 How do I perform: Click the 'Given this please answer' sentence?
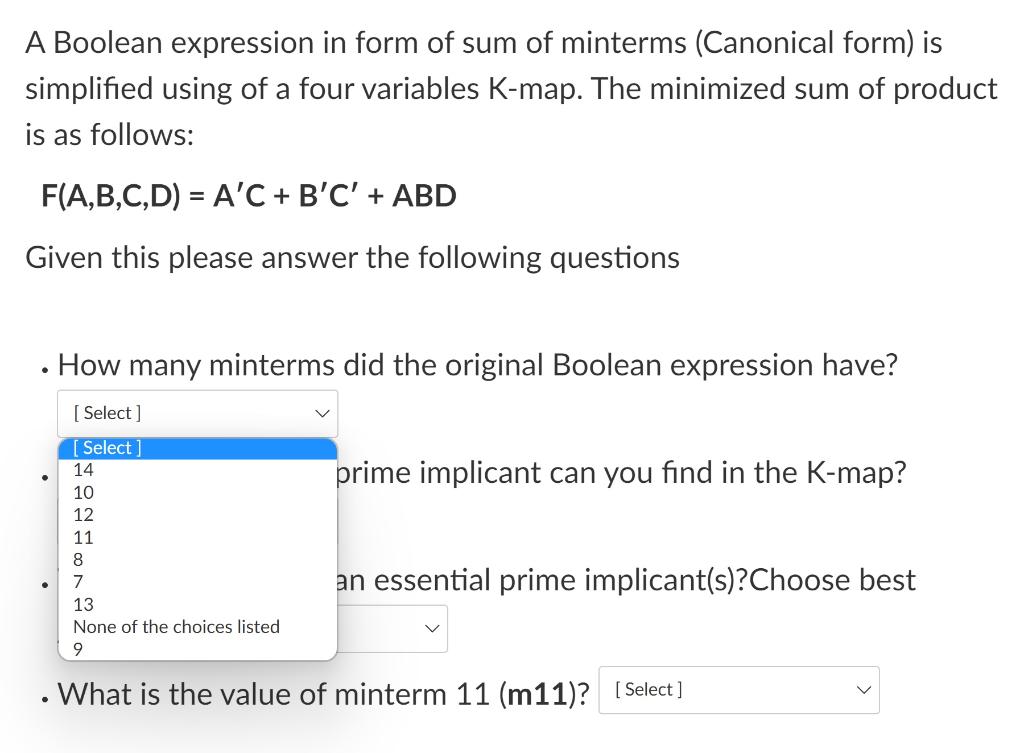pos(352,258)
